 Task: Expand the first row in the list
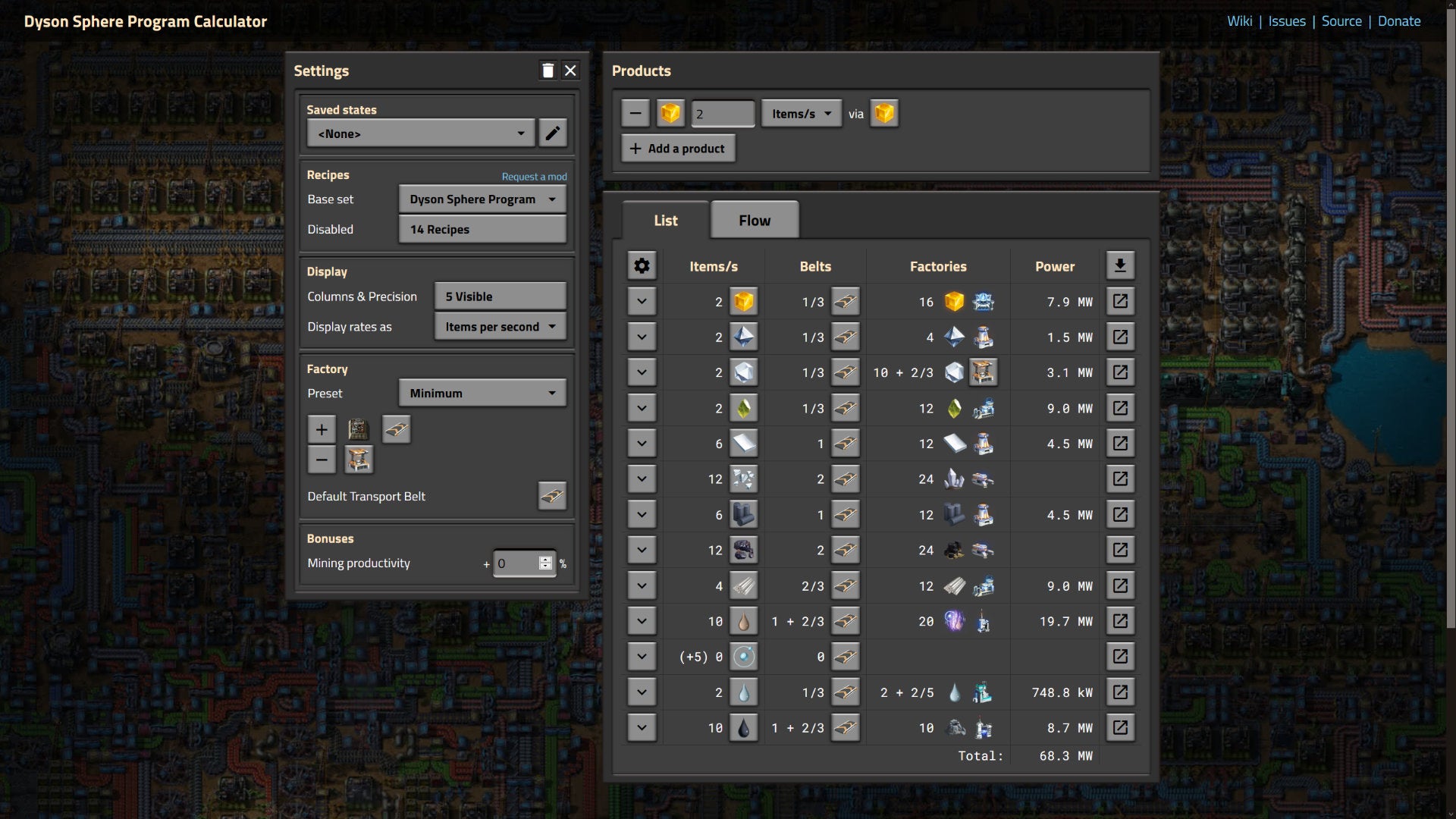click(x=642, y=302)
